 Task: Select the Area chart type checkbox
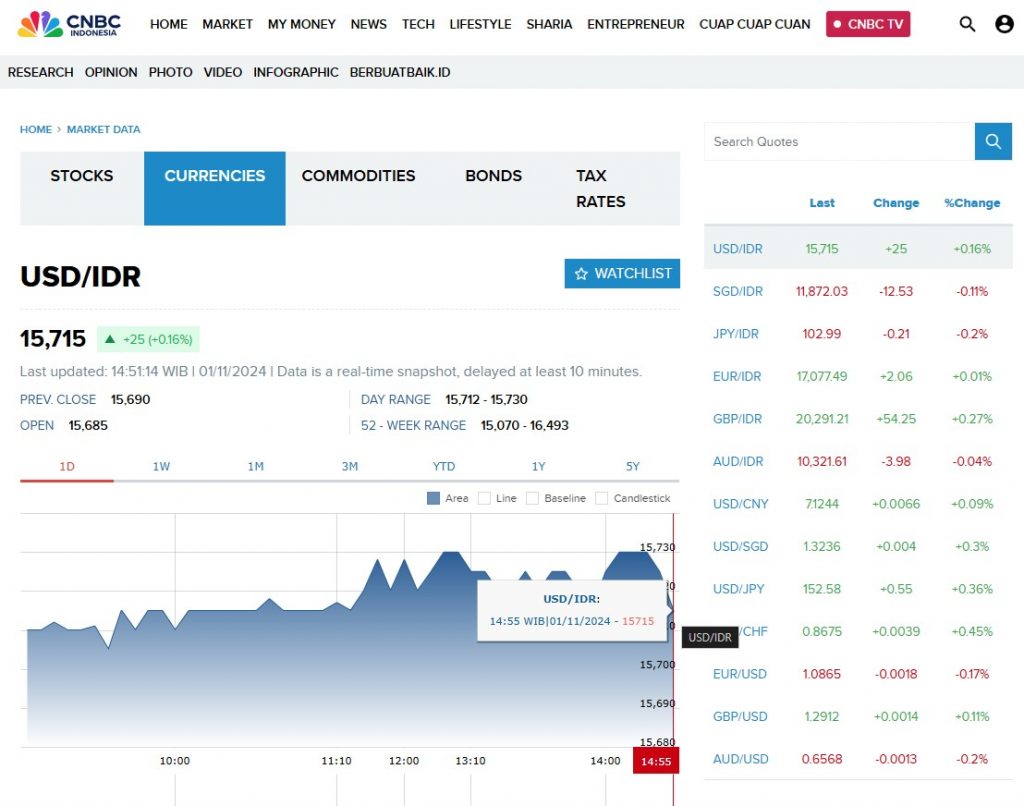point(433,498)
